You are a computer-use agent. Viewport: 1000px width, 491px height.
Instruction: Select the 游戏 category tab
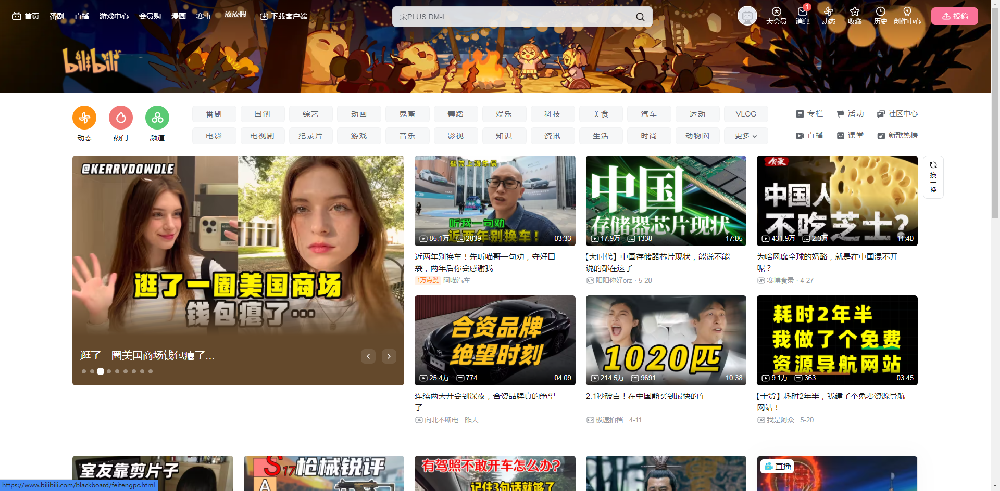tap(359, 135)
